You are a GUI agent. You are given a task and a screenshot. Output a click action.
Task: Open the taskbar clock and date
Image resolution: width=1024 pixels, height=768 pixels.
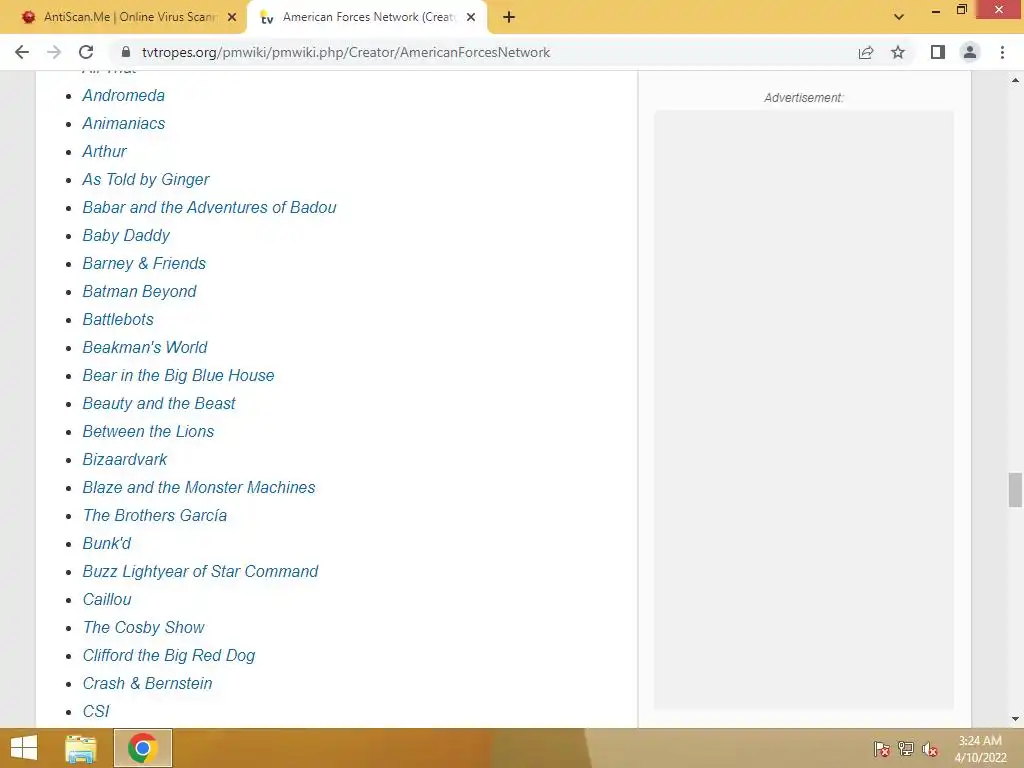(x=980, y=749)
